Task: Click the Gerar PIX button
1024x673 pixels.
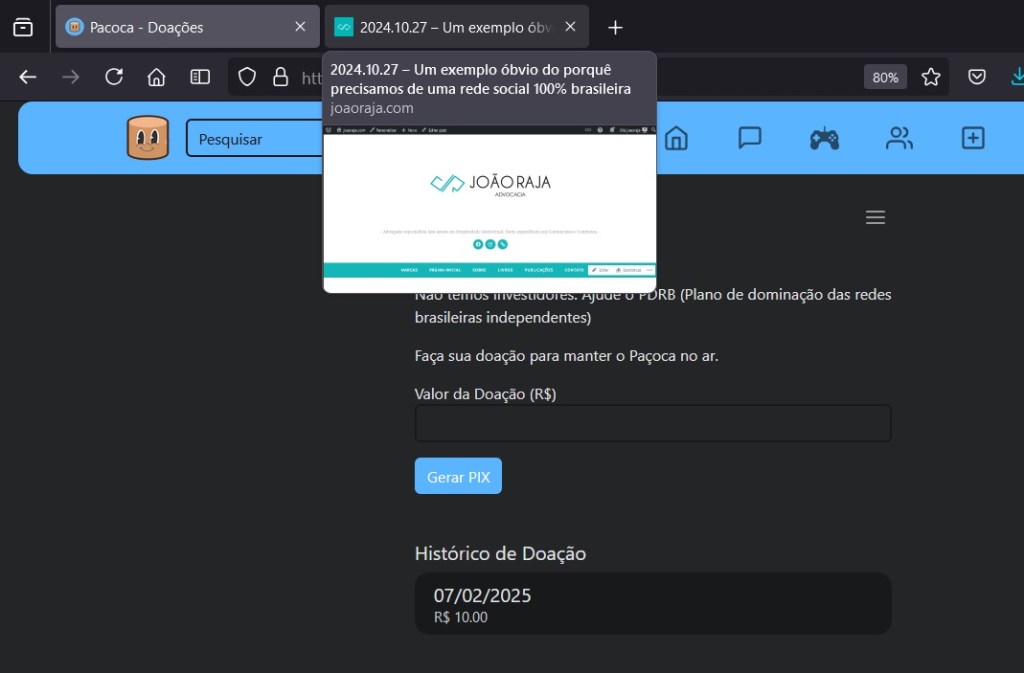Action: (458, 476)
